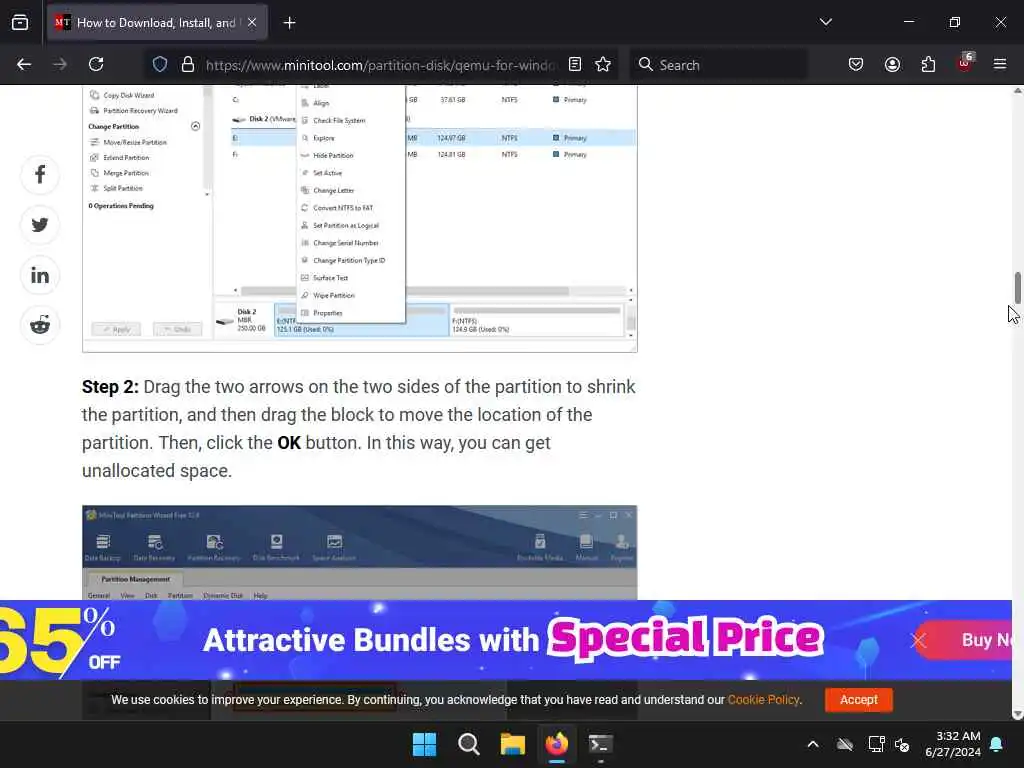Viewport: 1024px width, 768px height.
Task: Share the article on Facebook
Action: click(40, 174)
